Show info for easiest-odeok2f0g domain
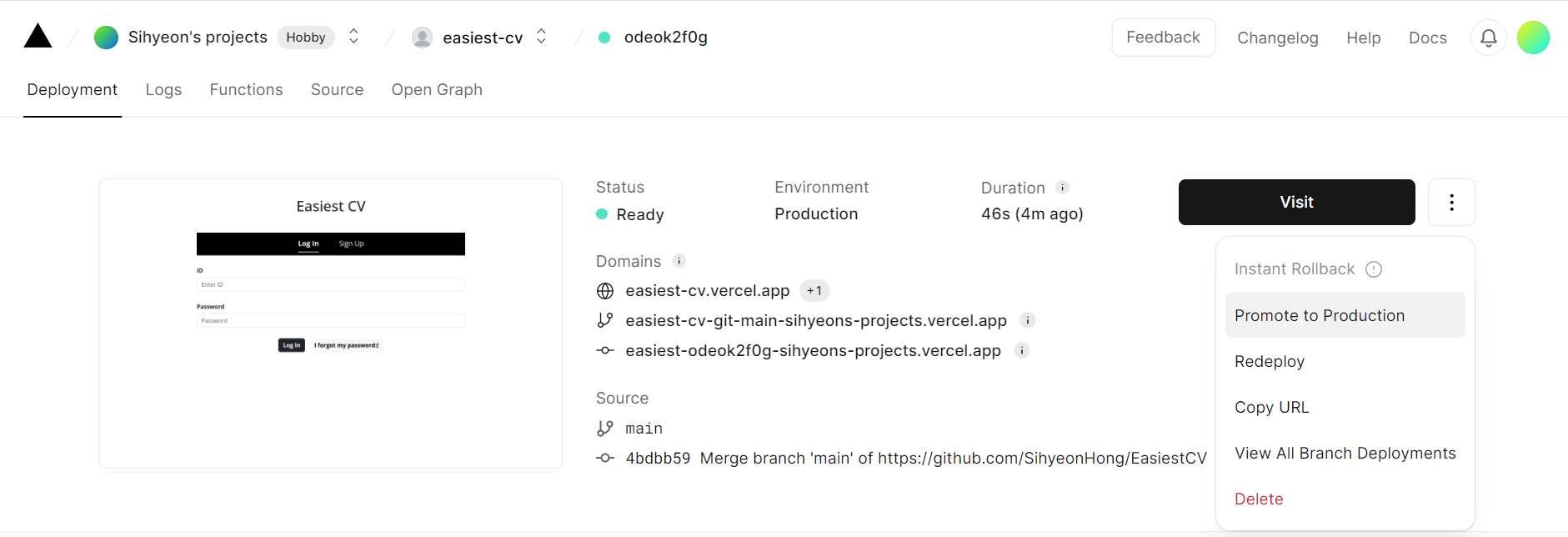Viewport: 1568px width, 537px height. pyautogui.click(x=1022, y=350)
